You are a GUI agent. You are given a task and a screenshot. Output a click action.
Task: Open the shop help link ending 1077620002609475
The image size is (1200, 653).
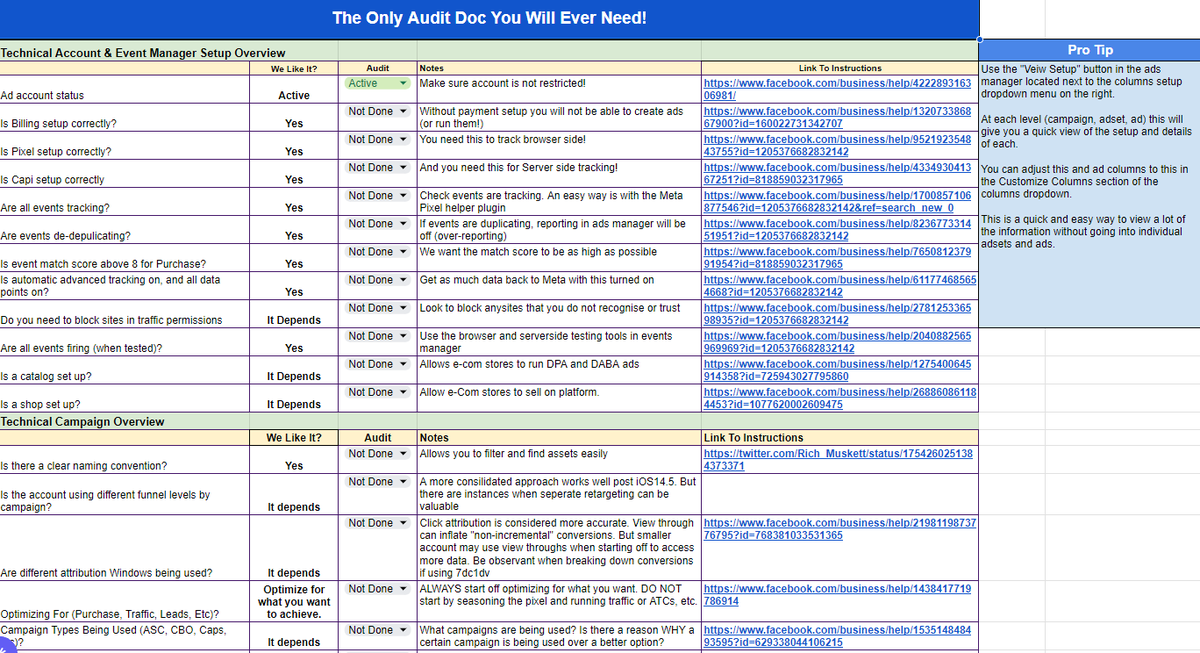(840, 397)
